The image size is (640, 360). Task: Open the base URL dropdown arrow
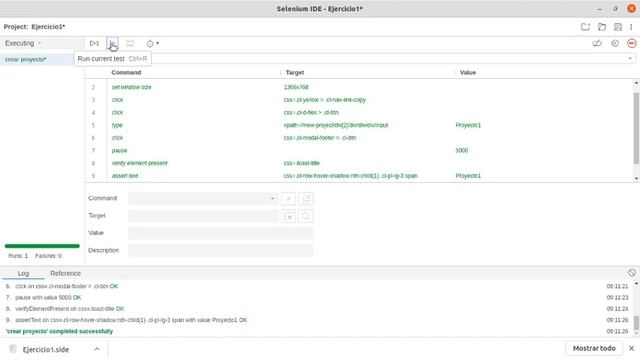pyautogui.click(x=630, y=59)
